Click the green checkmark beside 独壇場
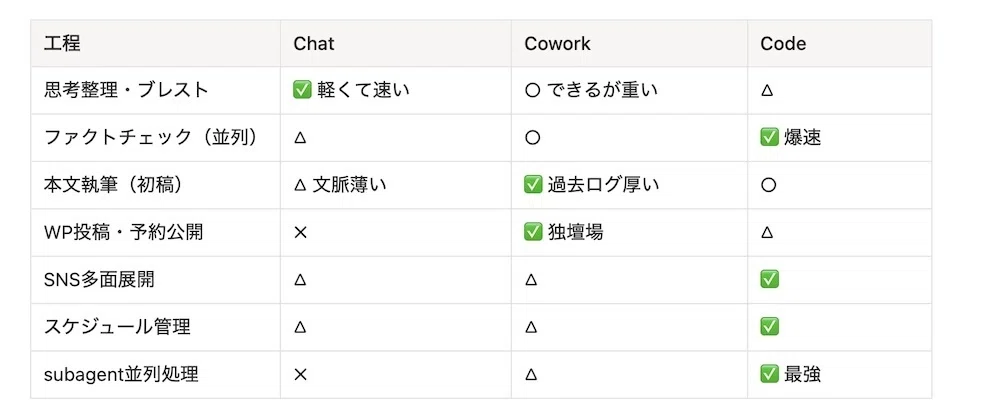1000x419 pixels. [x=533, y=233]
